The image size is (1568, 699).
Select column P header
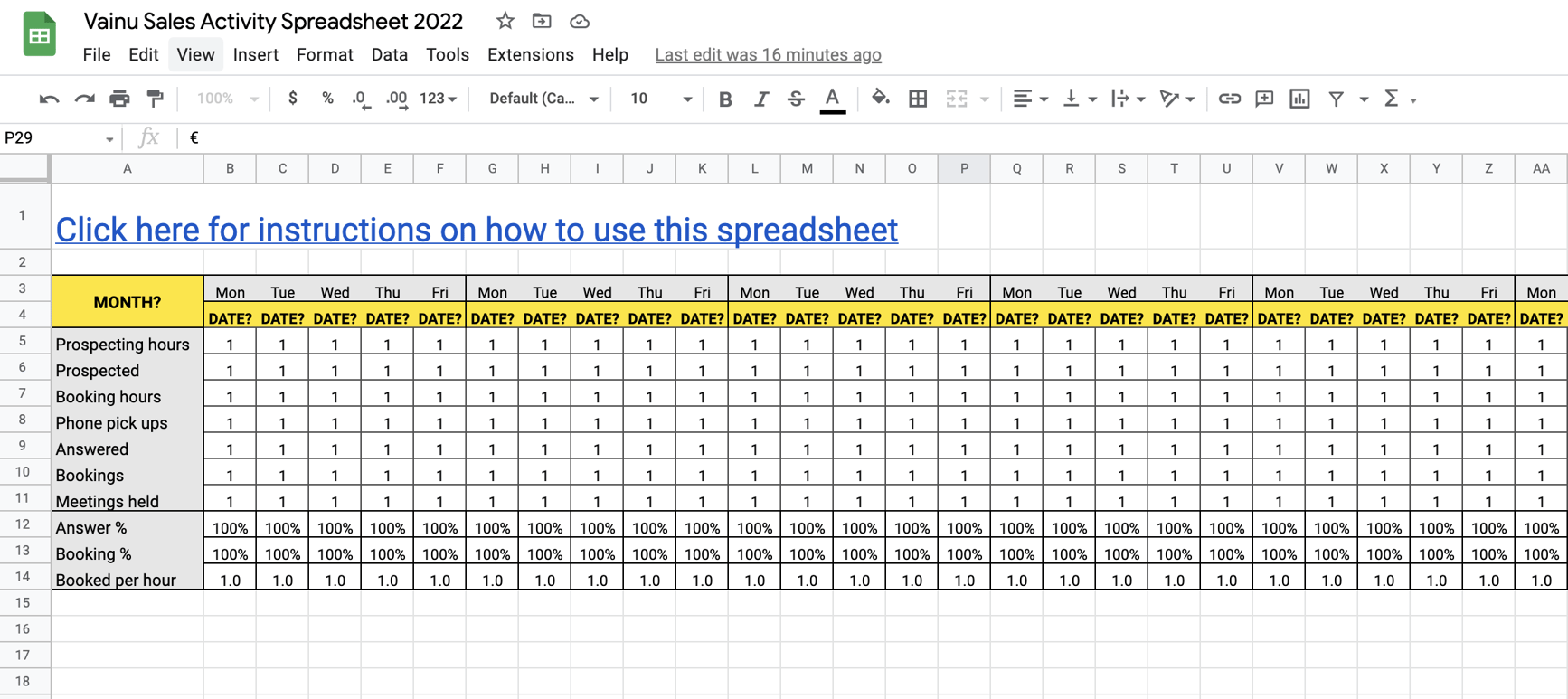click(x=964, y=168)
